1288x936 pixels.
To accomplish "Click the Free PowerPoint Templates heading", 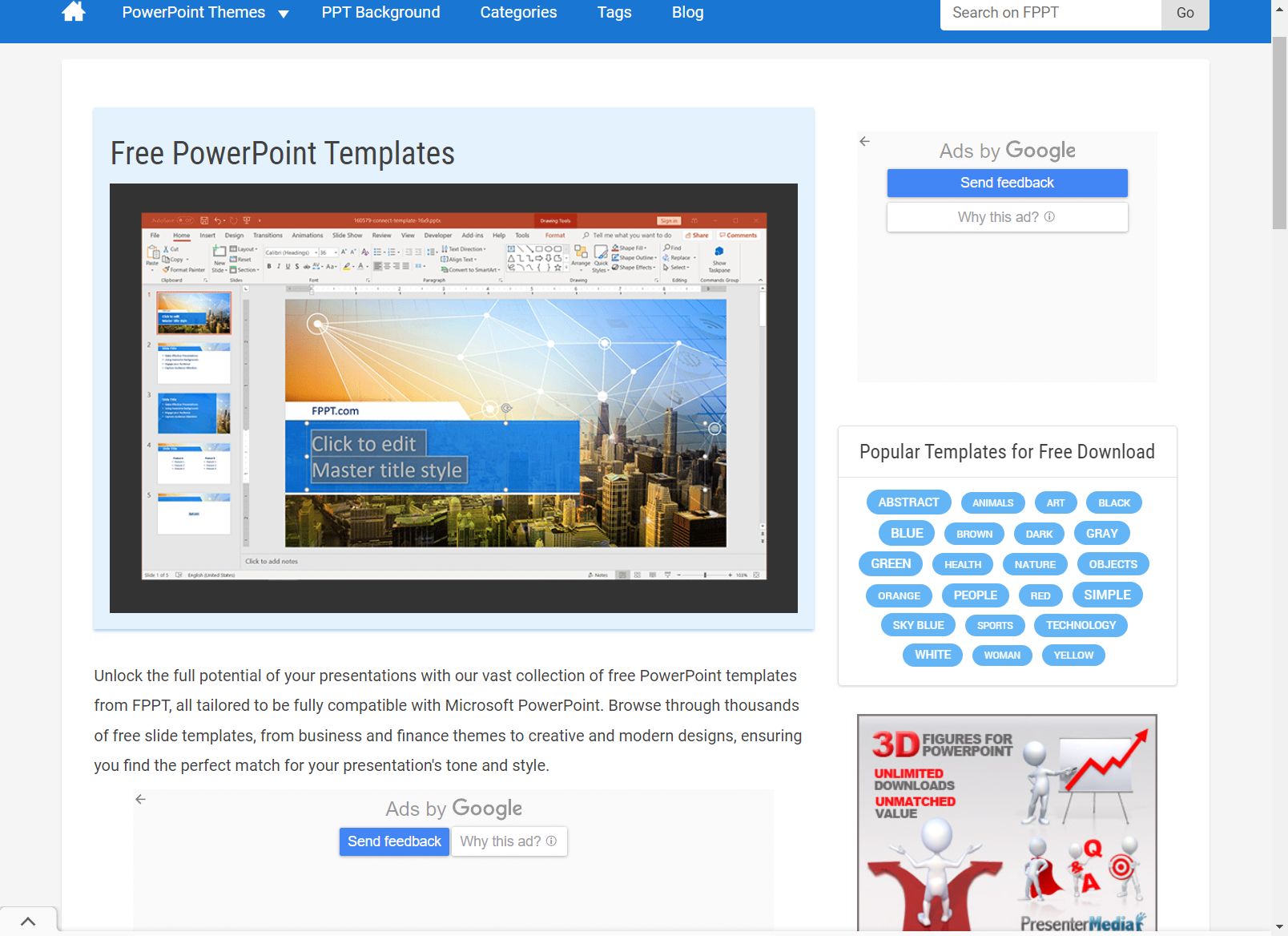I will (283, 154).
